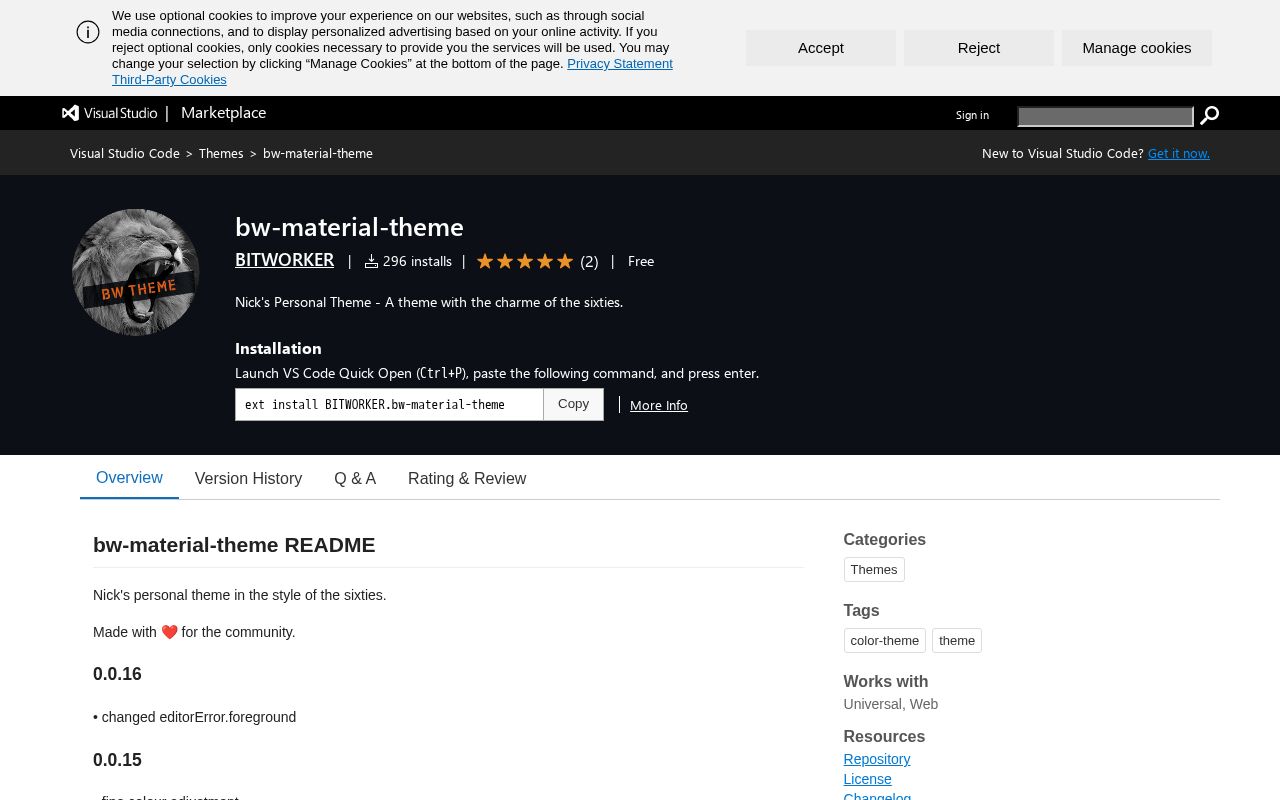The image size is (1280, 800).
Task: Click the search magnifier icon
Action: pyautogui.click(x=1209, y=116)
